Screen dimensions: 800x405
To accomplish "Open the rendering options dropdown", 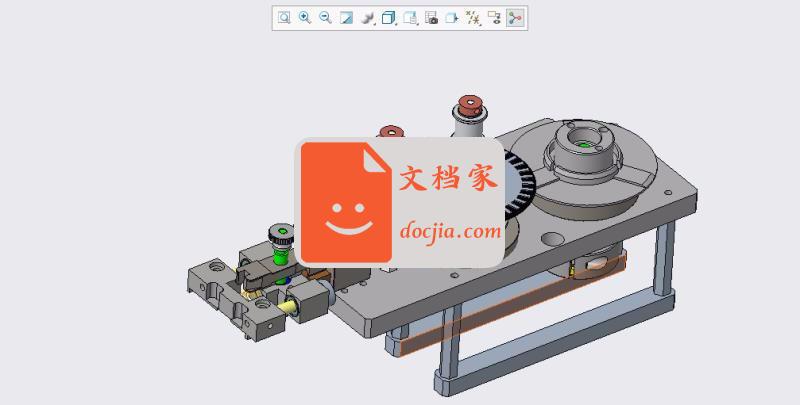I will click(x=368, y=18).
